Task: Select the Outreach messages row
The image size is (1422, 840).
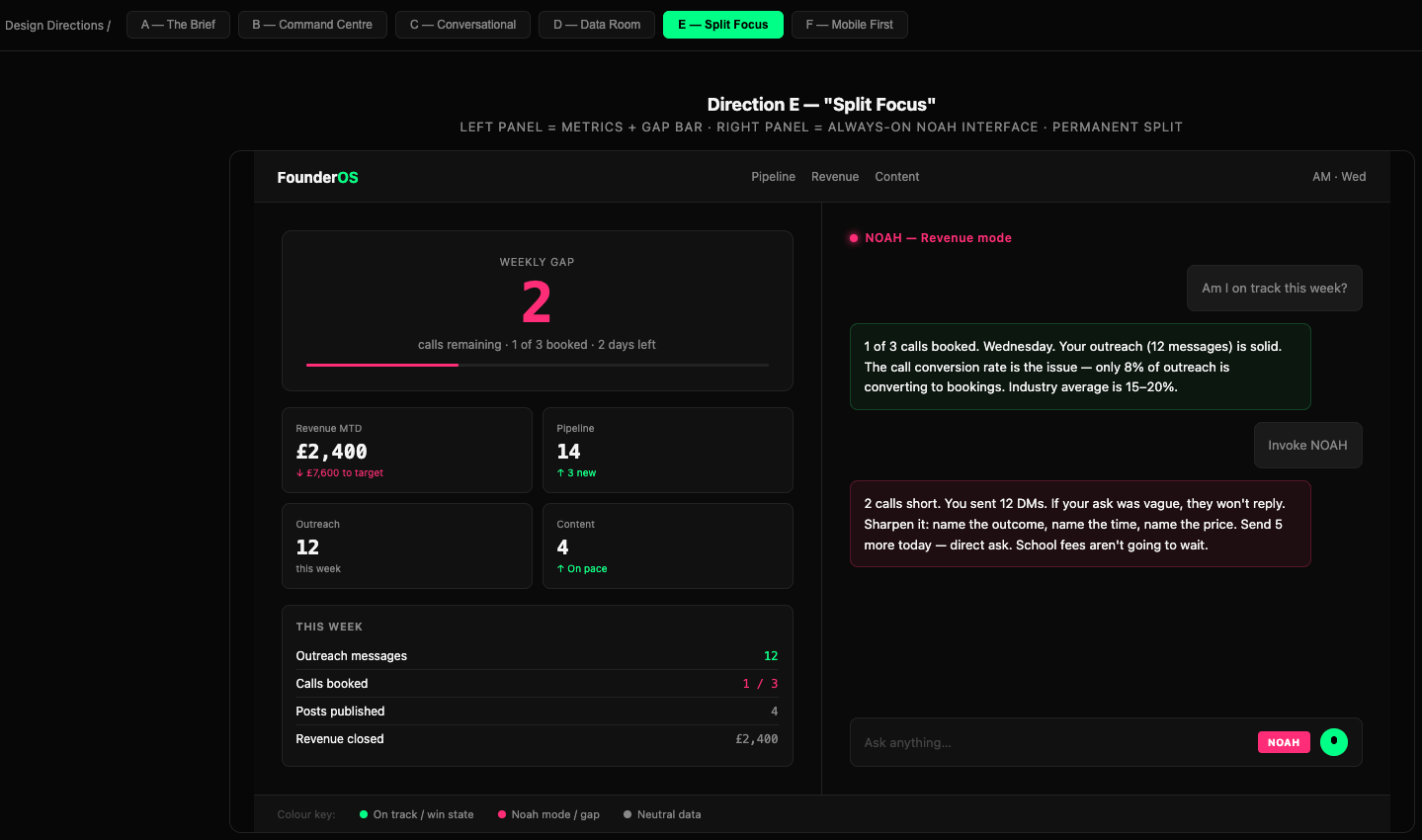Action: click(x=538, y=656)
